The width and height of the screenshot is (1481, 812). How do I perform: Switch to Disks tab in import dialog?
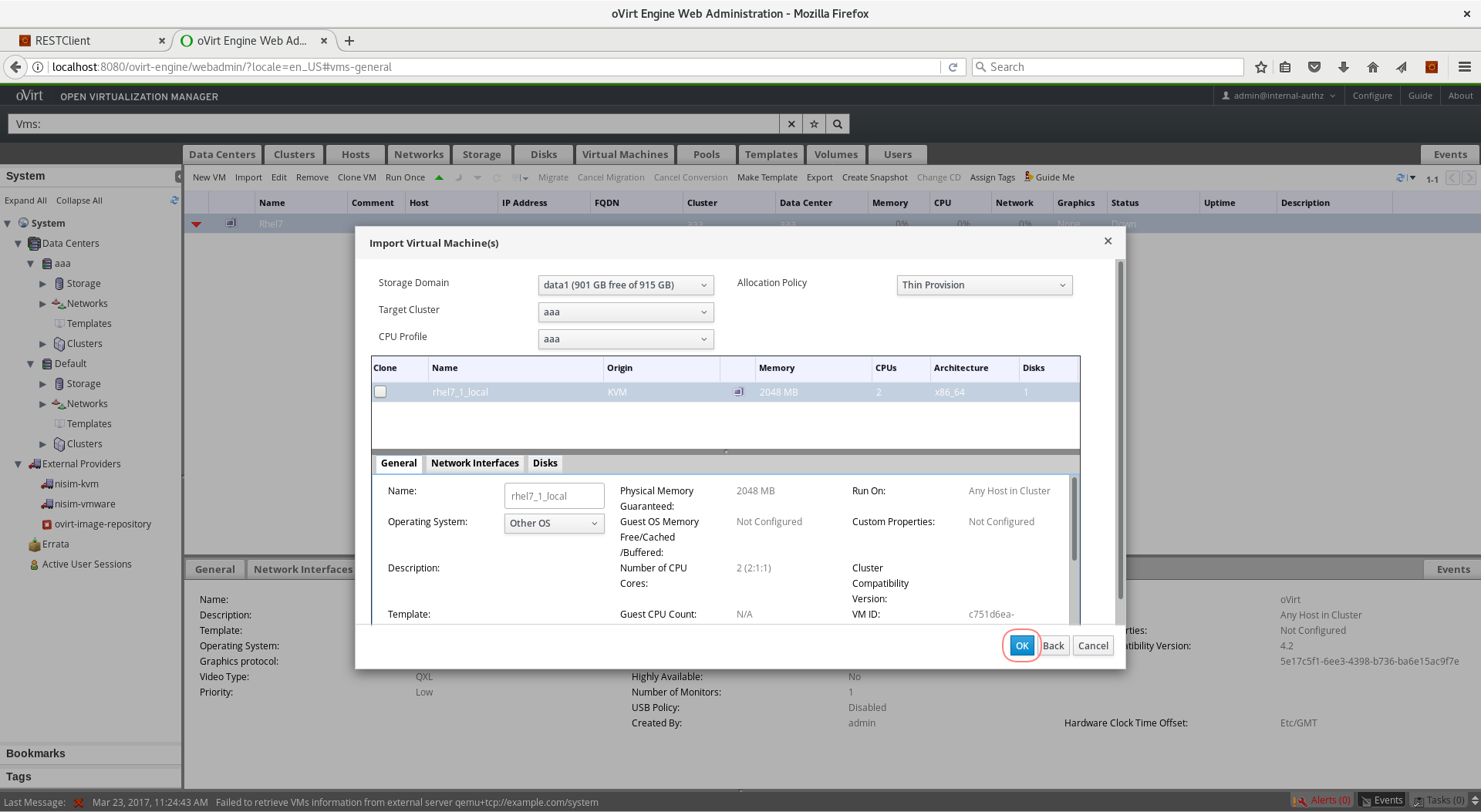tap(545, 463)
